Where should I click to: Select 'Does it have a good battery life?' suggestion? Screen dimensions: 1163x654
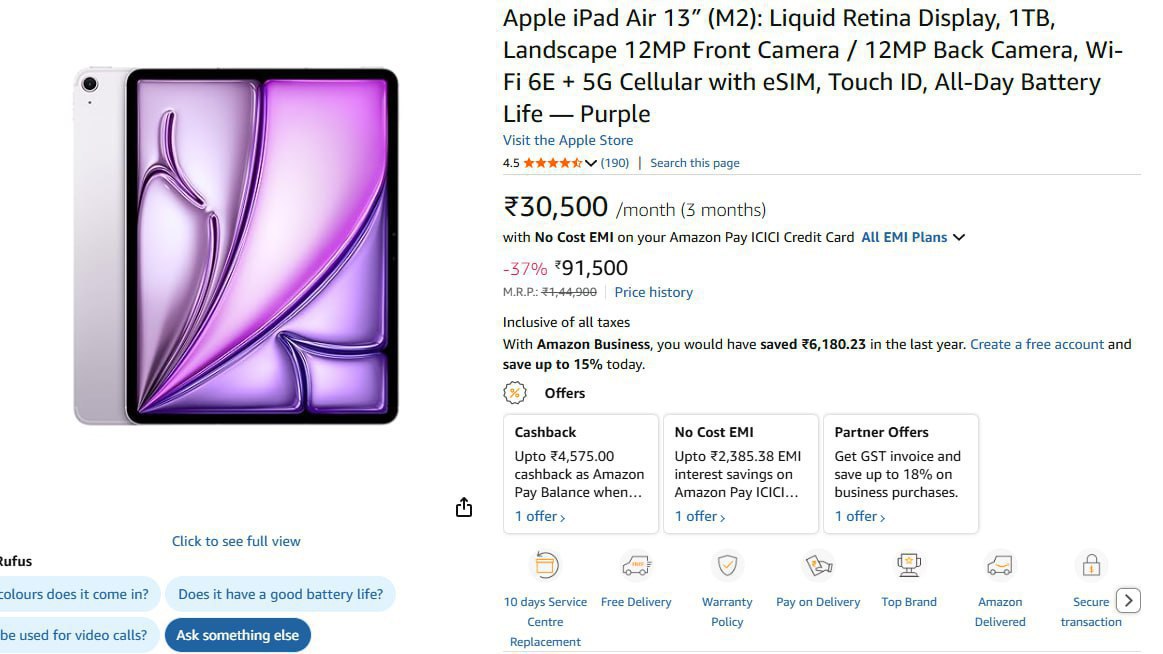click(x=280, y=594)
